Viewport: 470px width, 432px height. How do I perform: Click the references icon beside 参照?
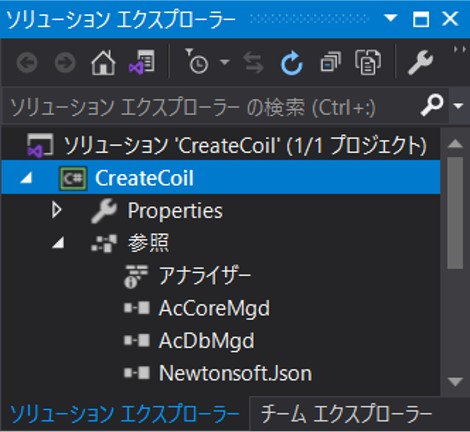point(104,243)
